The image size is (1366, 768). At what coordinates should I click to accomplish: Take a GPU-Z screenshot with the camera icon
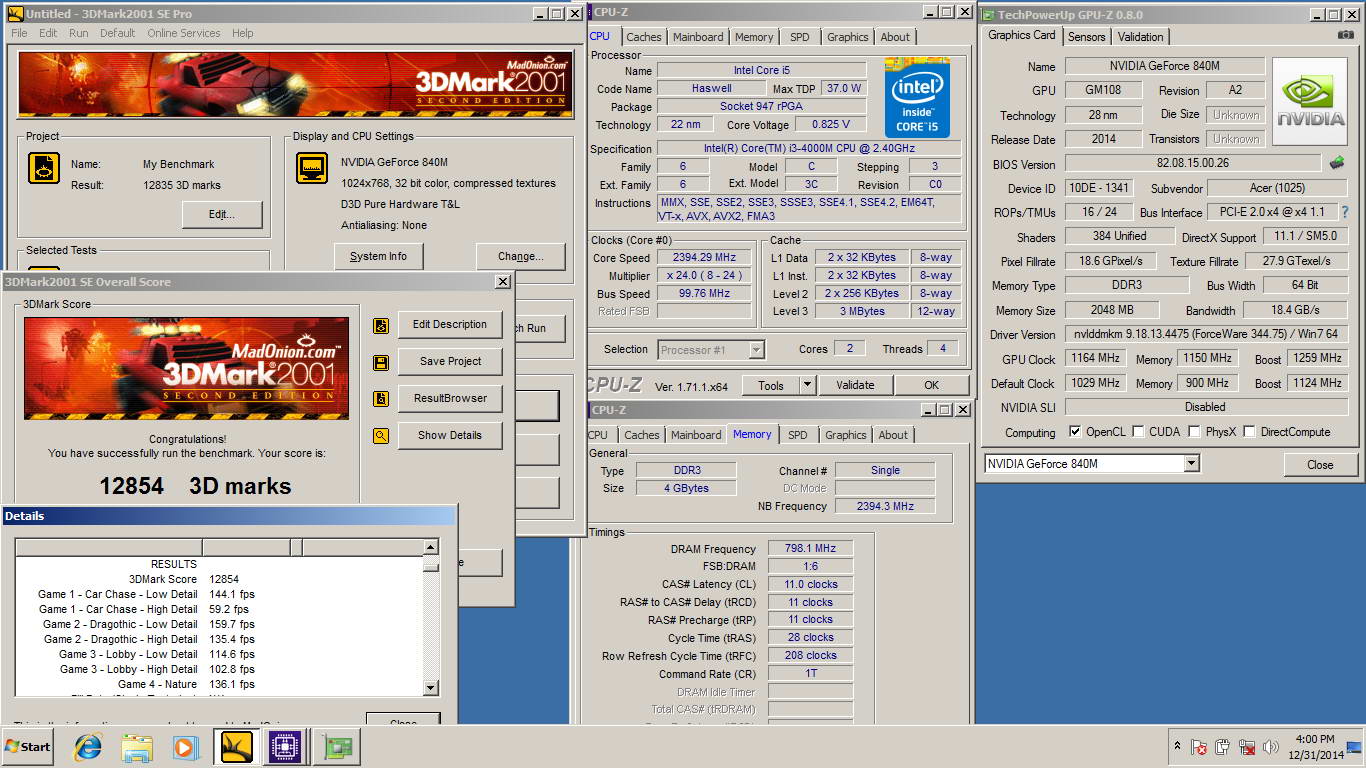click(1344, 35)
